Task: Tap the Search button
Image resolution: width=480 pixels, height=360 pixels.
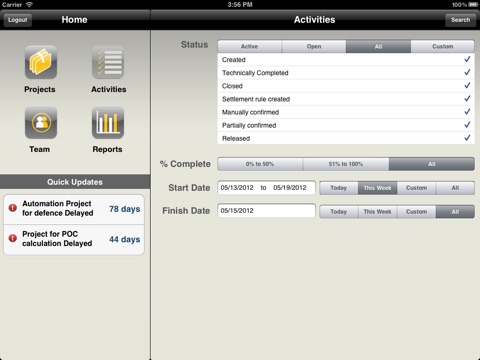Action: point(460,20)
